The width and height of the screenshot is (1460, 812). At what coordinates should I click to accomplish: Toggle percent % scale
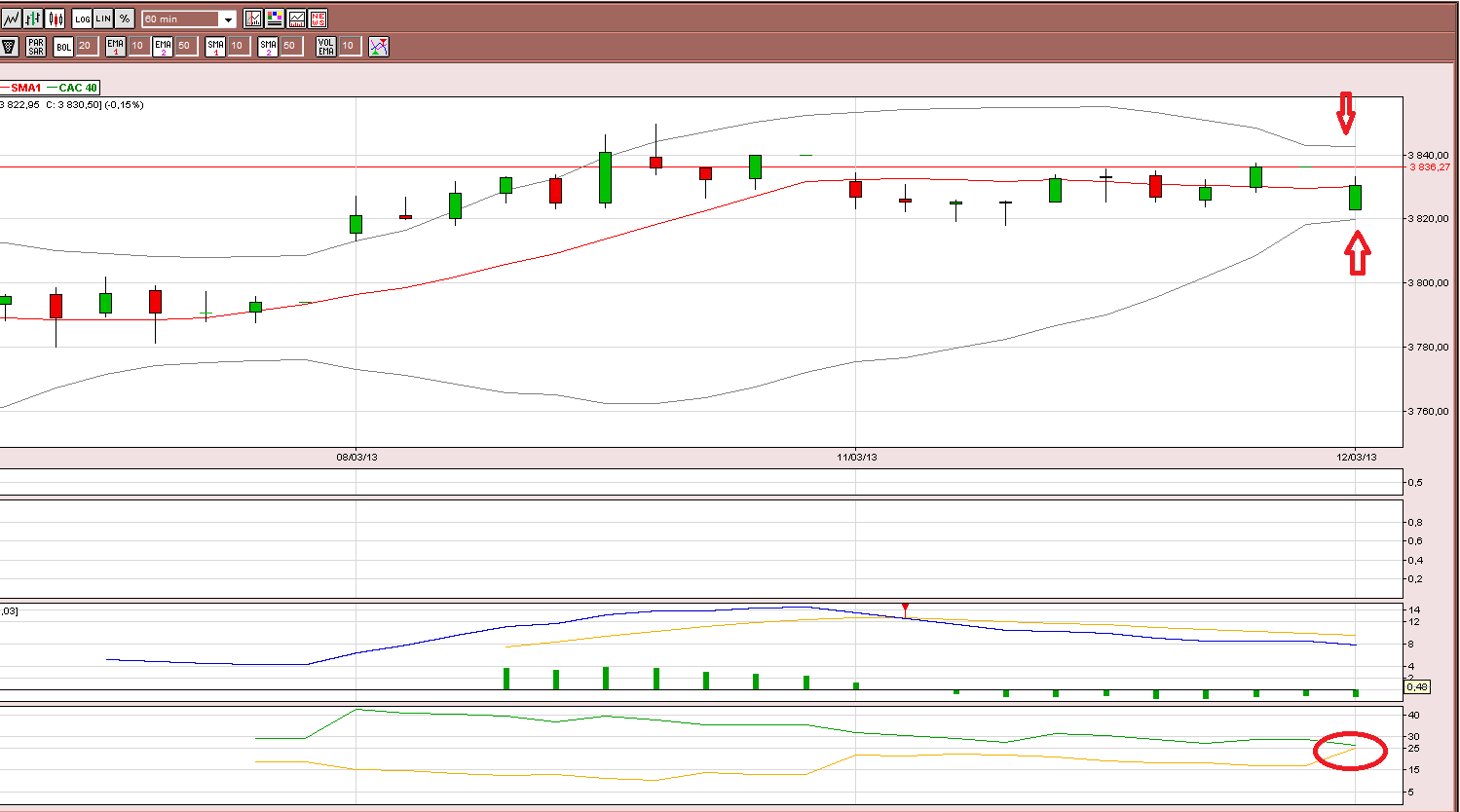pyautogui.click(x=125, y=18)
